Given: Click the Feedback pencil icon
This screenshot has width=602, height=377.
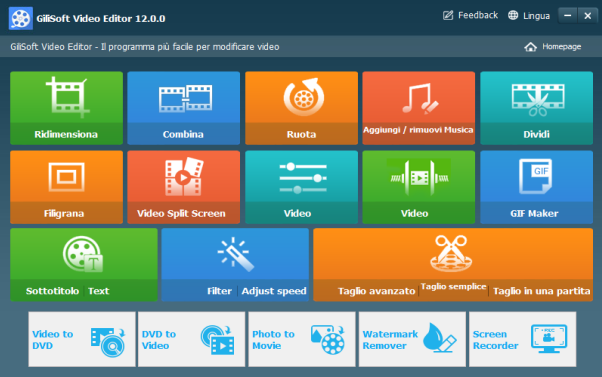Looking at the screenshot, I should pos(448,15).
